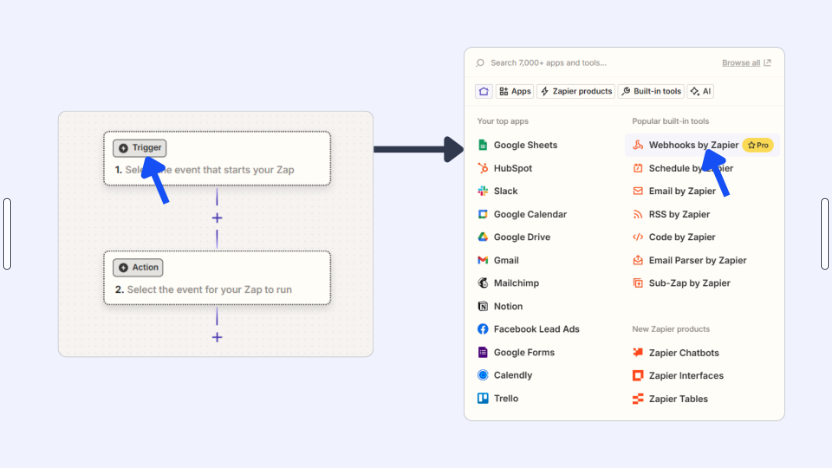Open the Browse all link
This screenshot has height=470, width=833.
point(746,63)
